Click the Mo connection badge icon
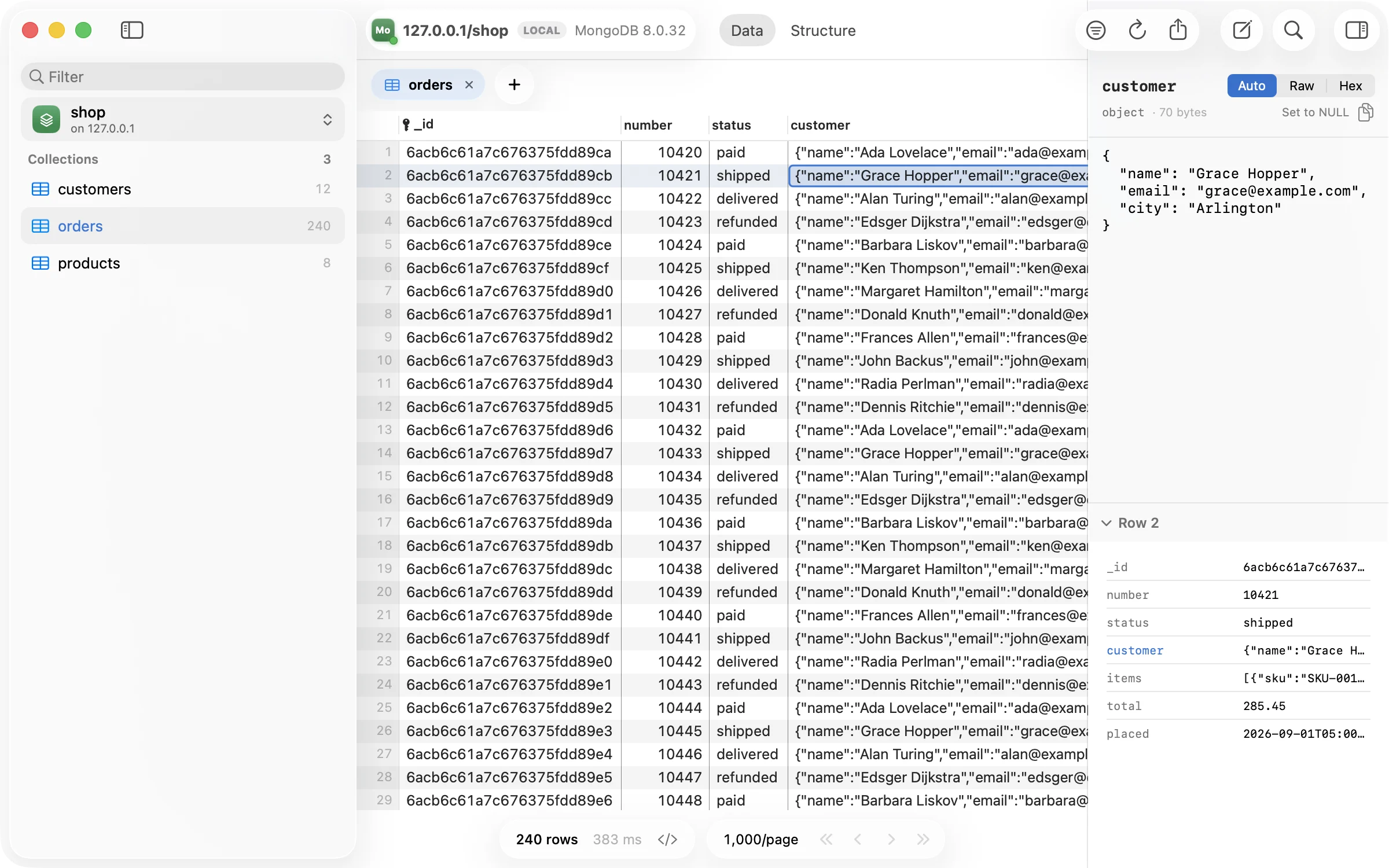1389x868 pixels. click(x=383, y=30)
